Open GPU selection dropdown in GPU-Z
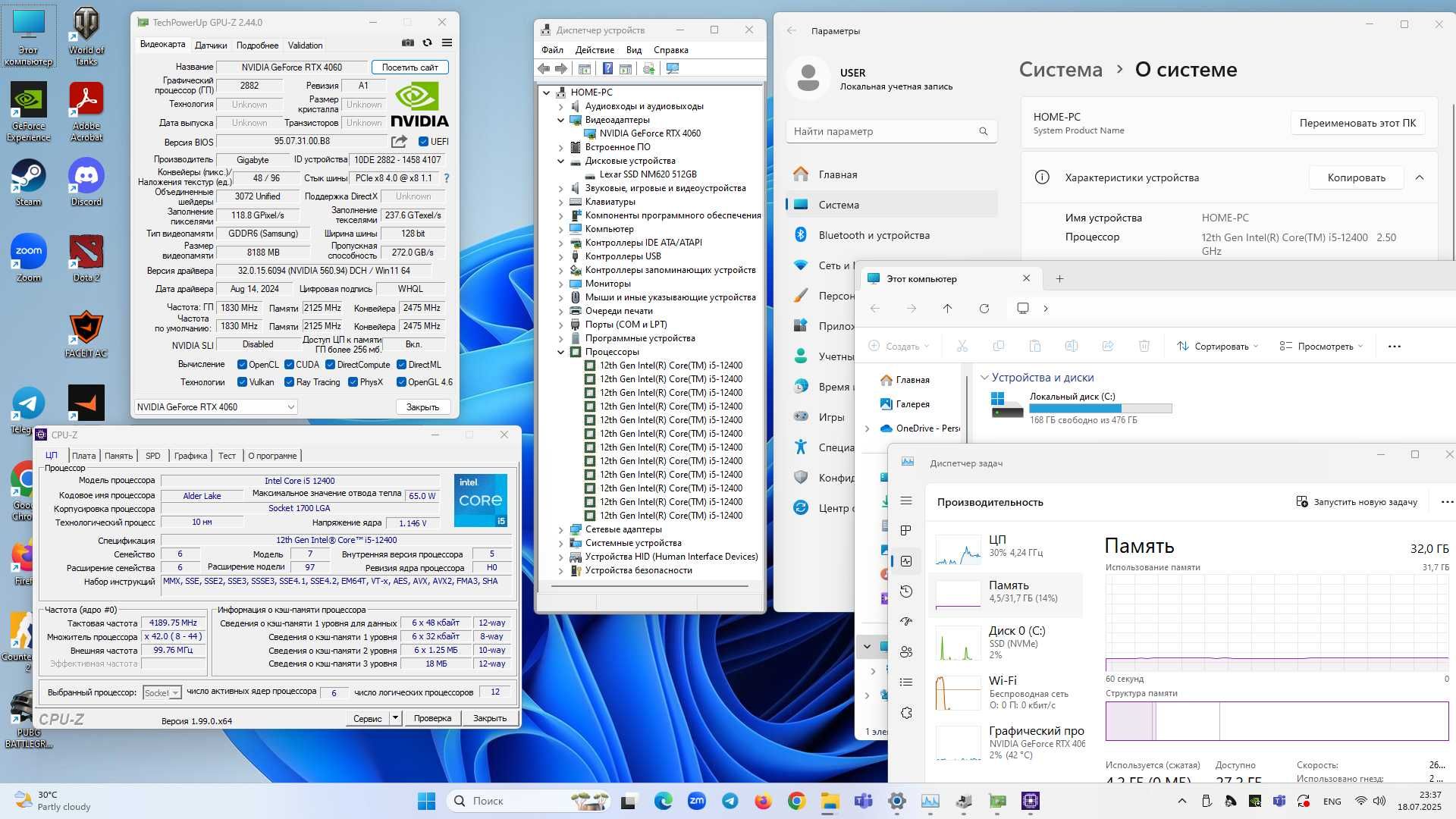 coord(215,407)
